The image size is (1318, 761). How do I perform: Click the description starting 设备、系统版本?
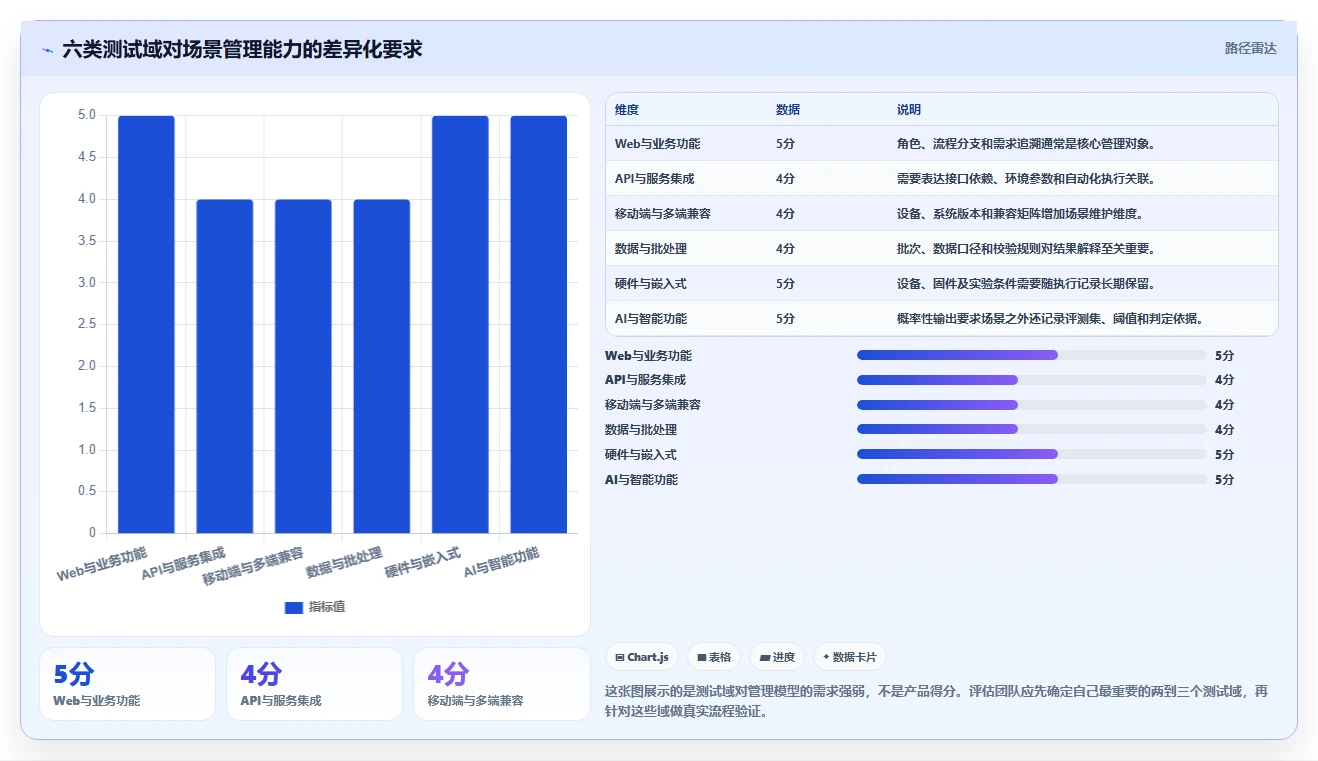click(x=1020, y=214)
